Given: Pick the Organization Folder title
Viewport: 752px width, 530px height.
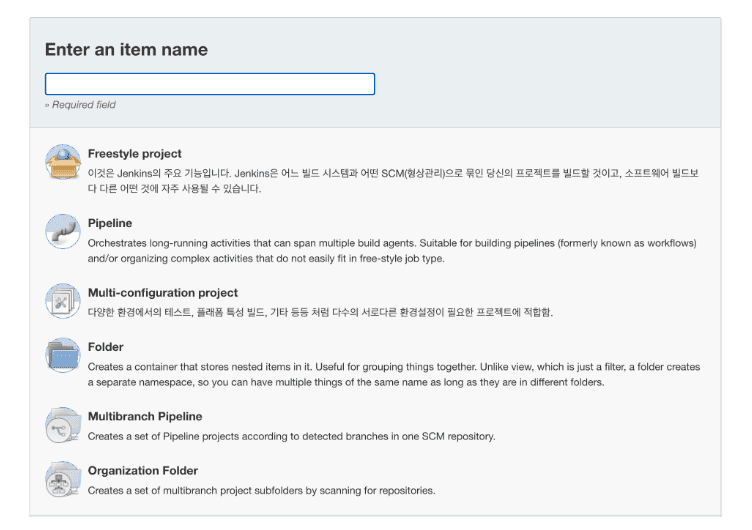Looking at the screenshot, I should pos(143,471).
